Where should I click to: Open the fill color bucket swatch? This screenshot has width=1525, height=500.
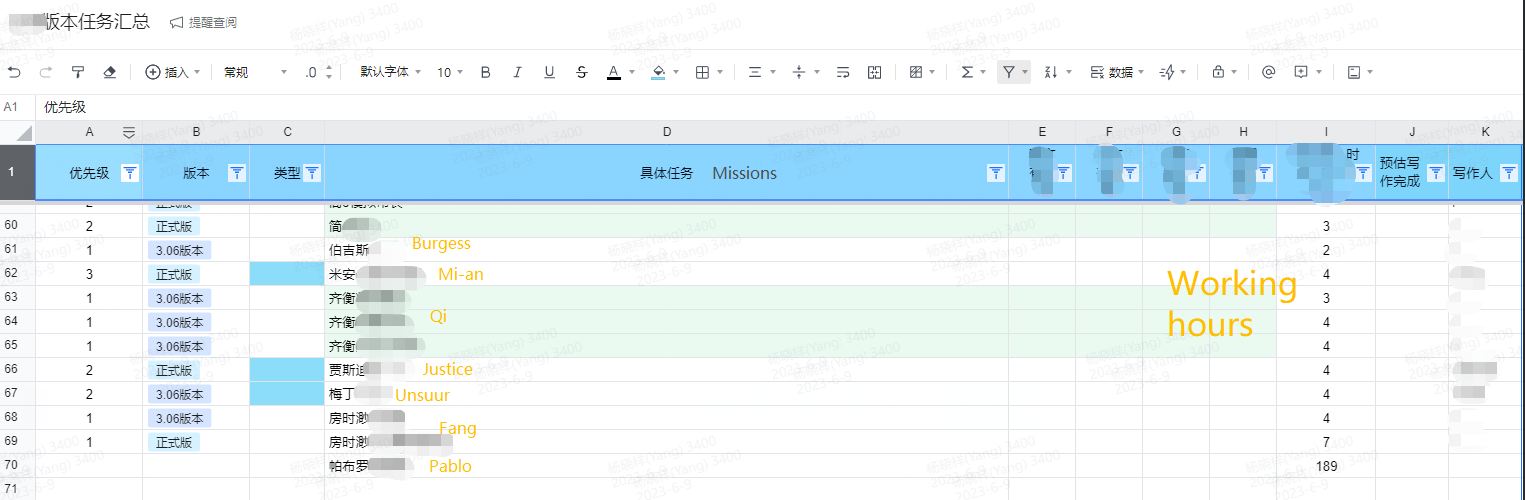click(x=658, y=72)
